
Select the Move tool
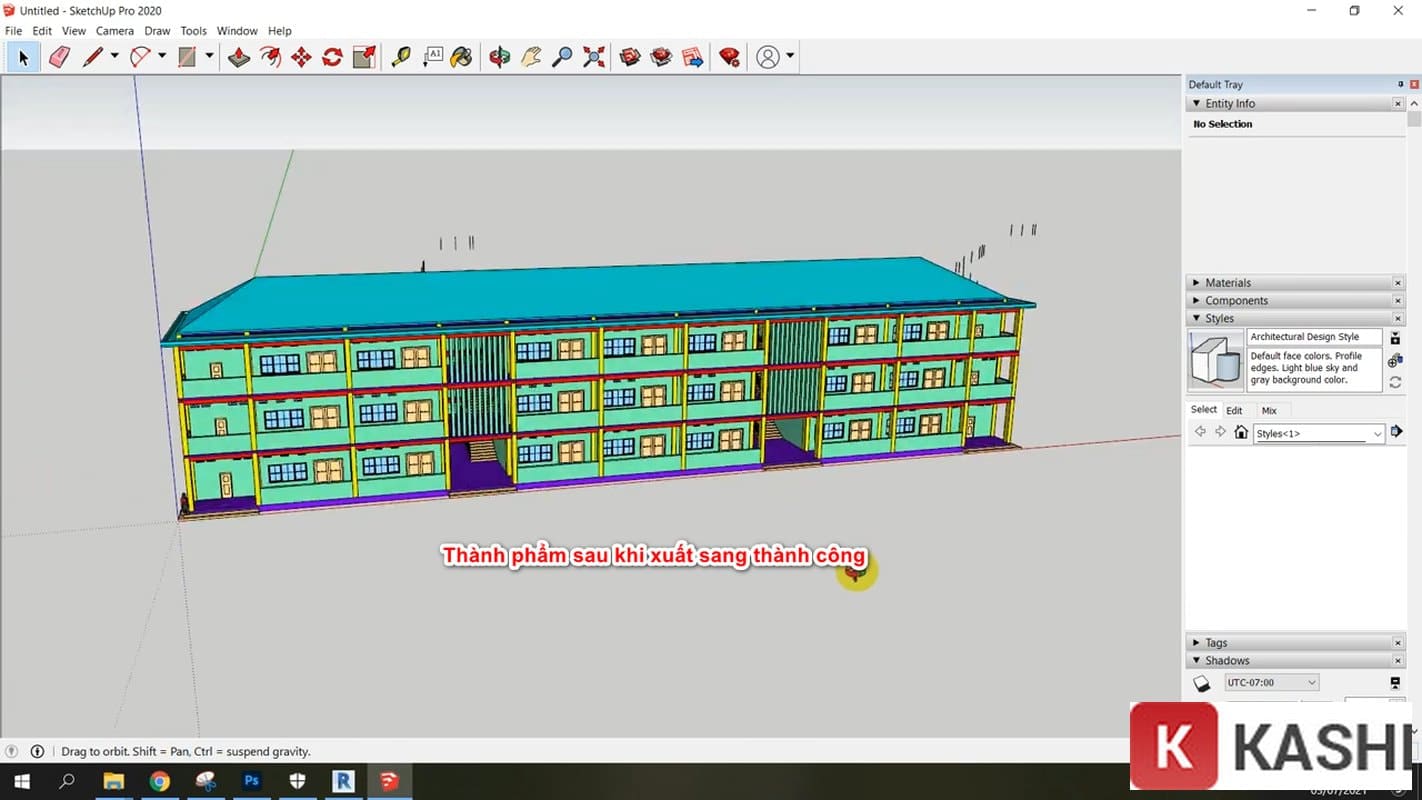(302, 57)
